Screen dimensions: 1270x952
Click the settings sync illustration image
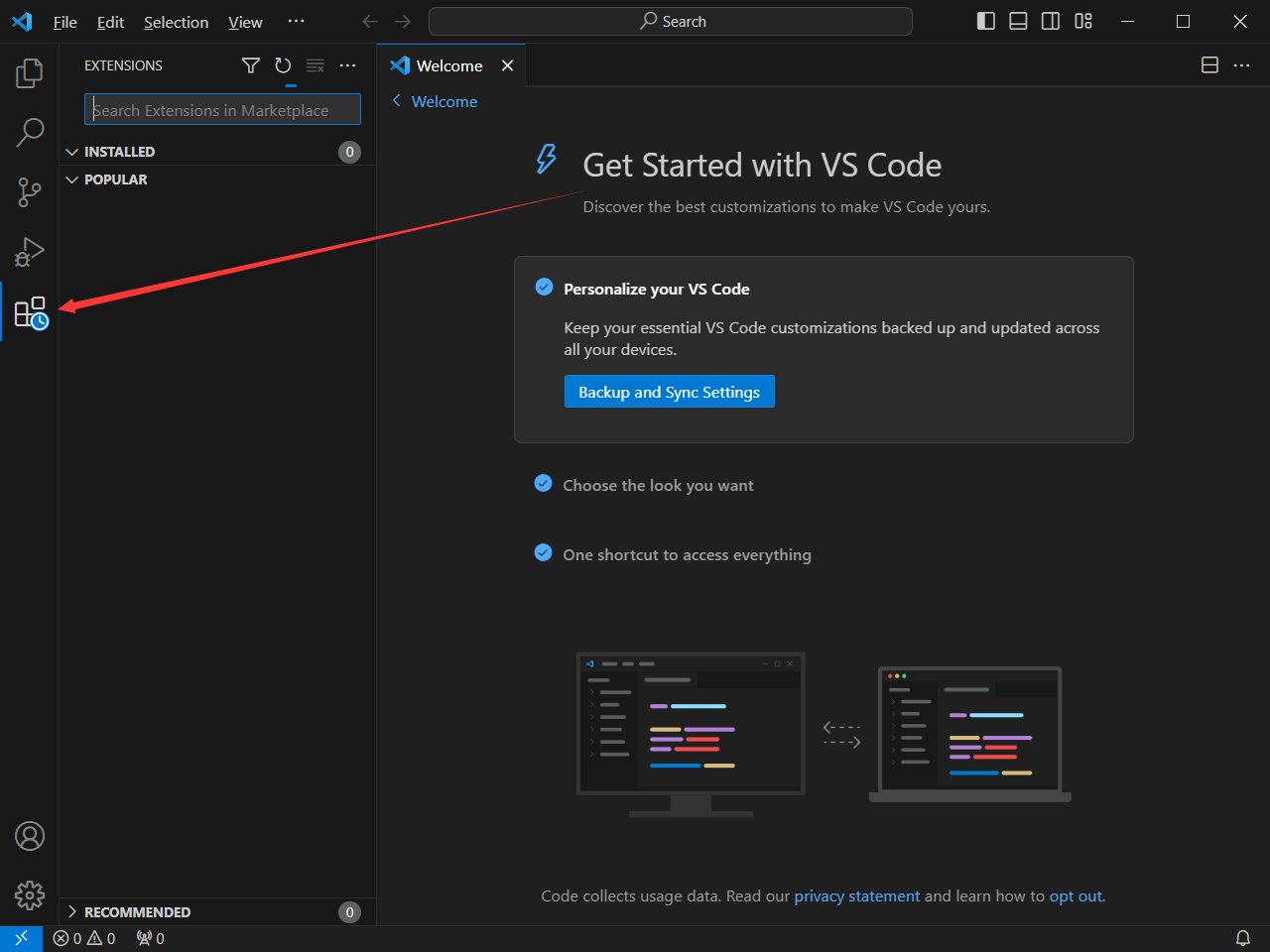click(x=824, y=735)
